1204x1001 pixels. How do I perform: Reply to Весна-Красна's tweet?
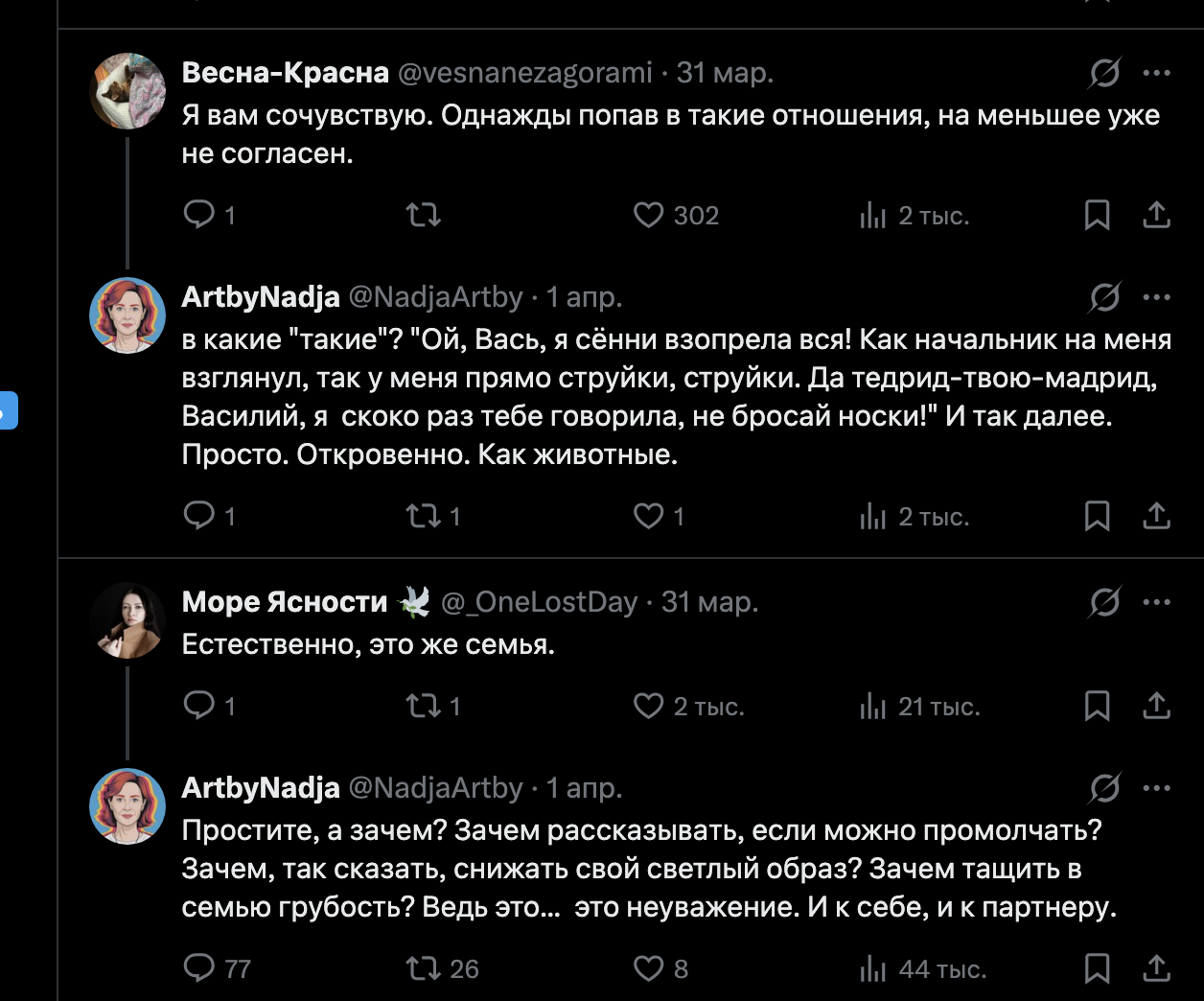coord(199,215)
